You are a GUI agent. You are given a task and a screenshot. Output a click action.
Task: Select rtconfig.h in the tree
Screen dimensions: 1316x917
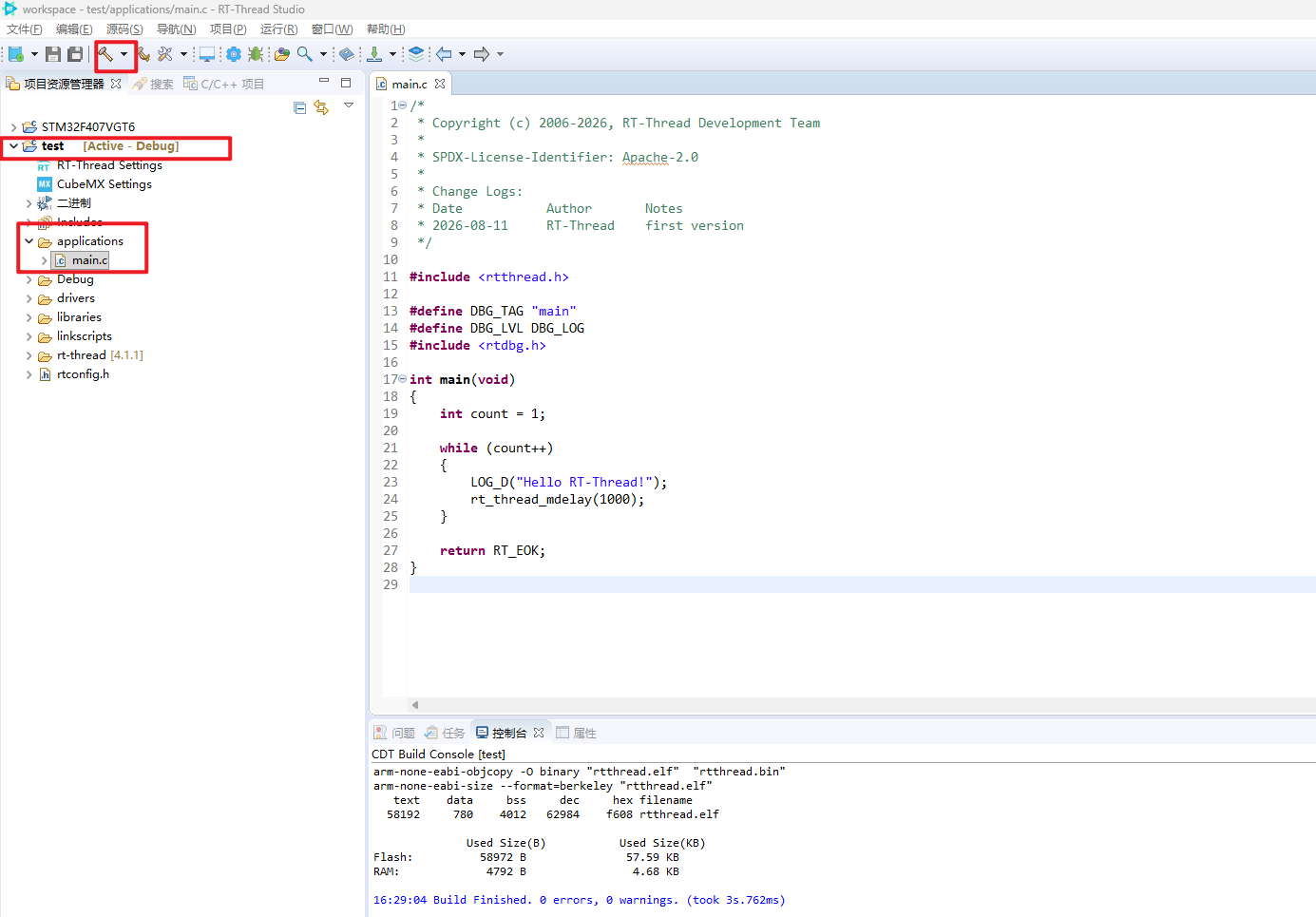click(82, 374)
